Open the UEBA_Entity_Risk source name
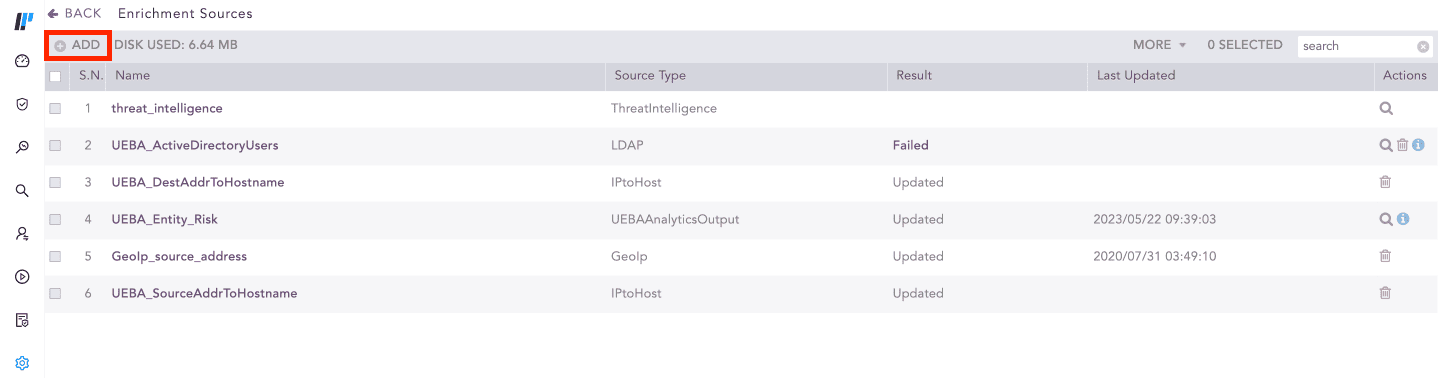1438x378 pixels. pos(165,219)
